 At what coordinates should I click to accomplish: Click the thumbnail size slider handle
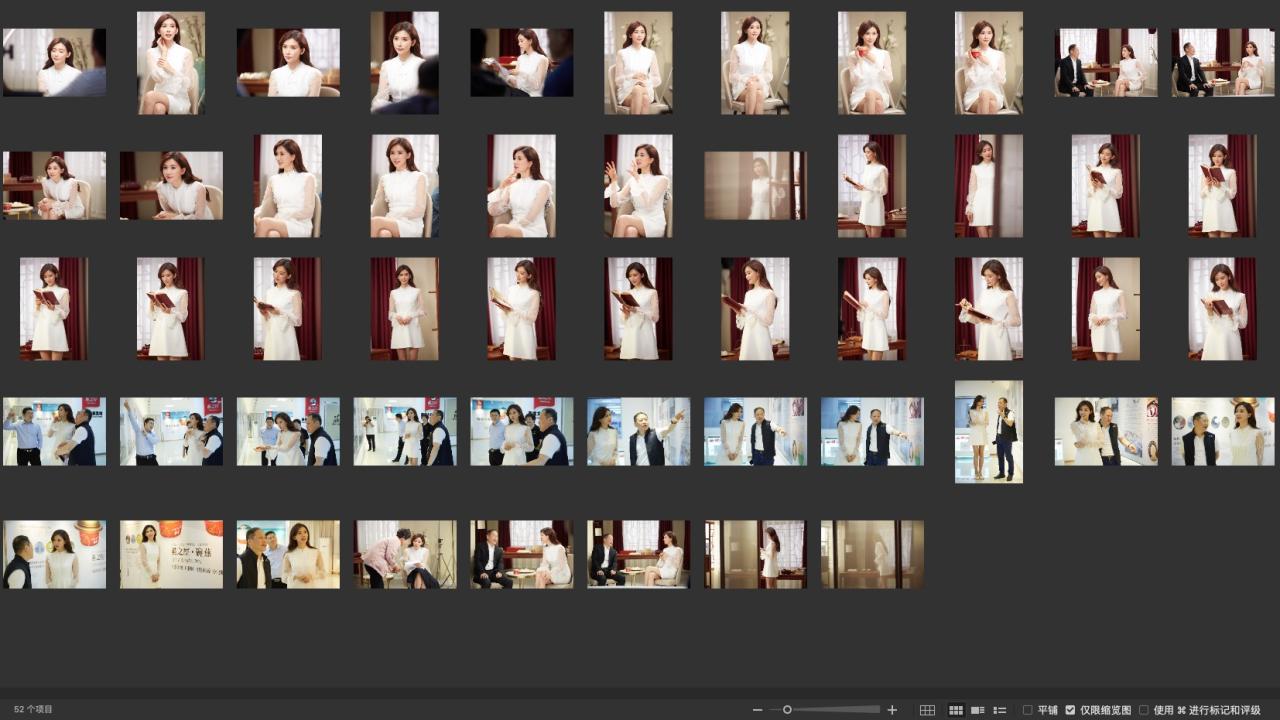tap(787, 710)
